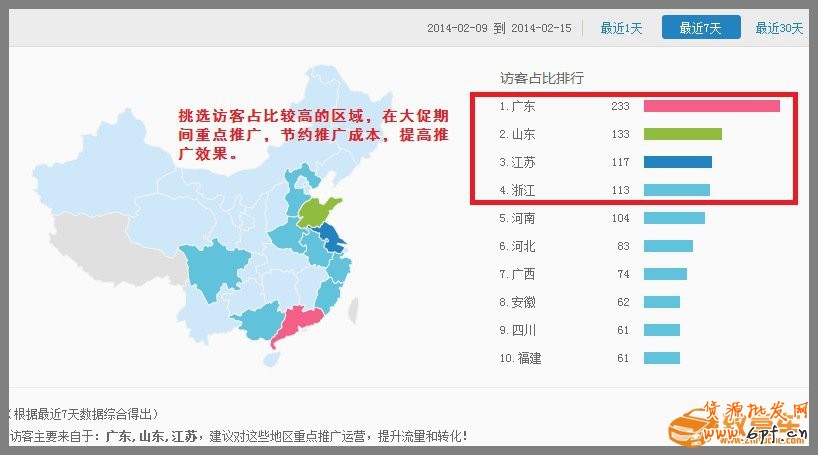Image resolution: width=818 pixels, height=455 pixels.
Task: Click the dark blue 江苏 bar
Action: (677, 162)
